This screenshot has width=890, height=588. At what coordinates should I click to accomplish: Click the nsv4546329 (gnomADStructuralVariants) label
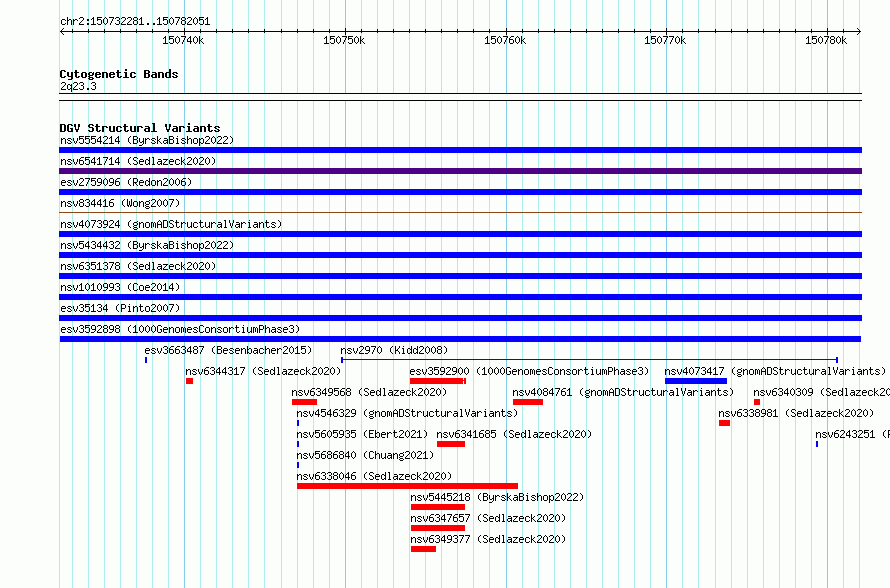pos(407,413)
